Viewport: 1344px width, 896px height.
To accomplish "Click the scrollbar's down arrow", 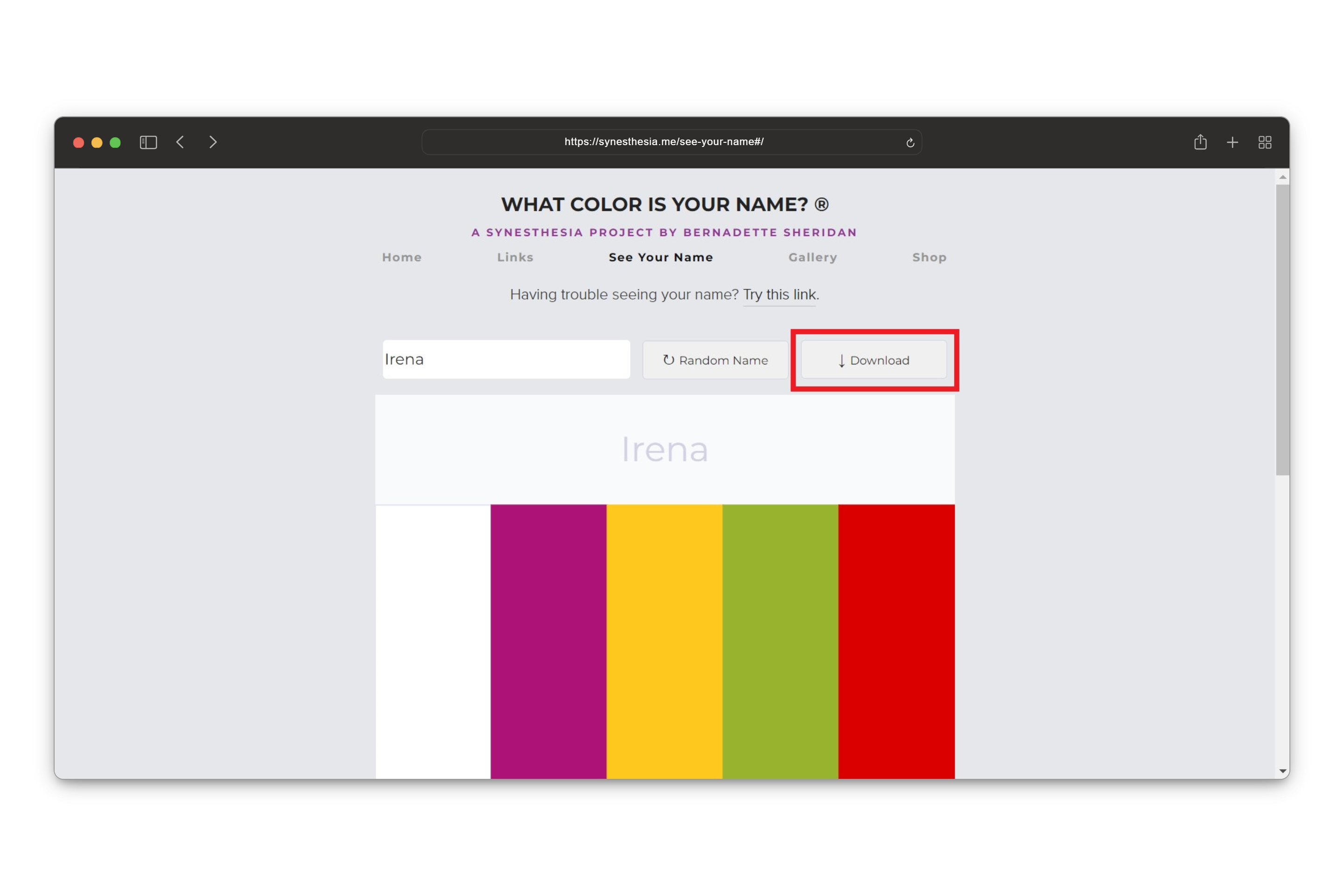I will [x=1282, y=771].
